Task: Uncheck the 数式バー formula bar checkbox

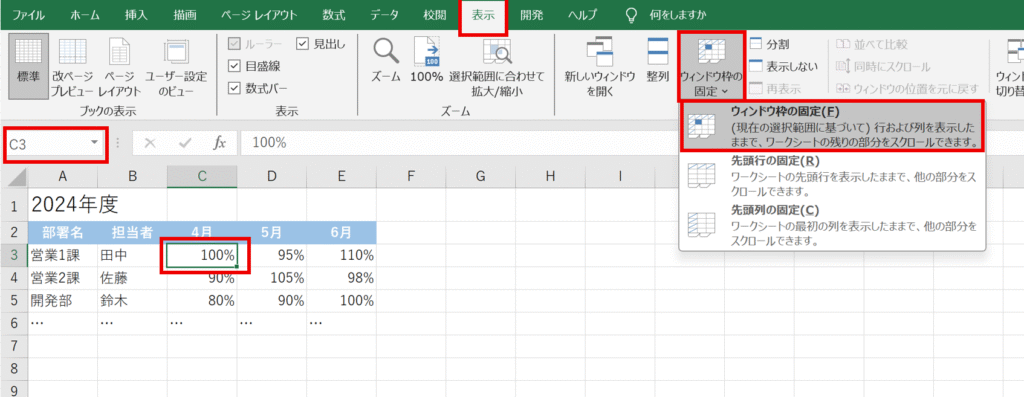Action: [x=234, y=88]
